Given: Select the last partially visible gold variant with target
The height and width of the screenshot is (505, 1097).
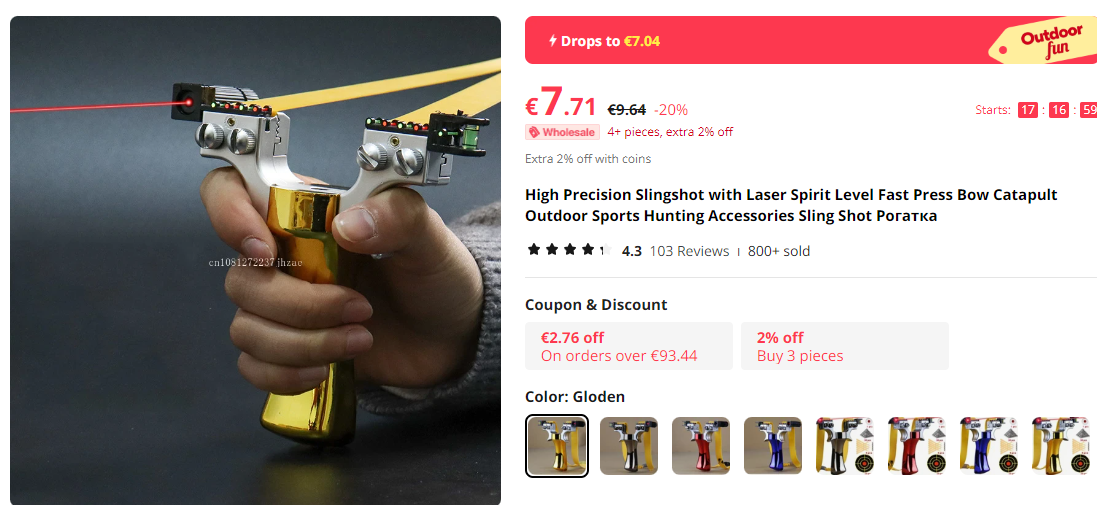Looking at the screenshot, I should pyautogui.click(x=1061, y=446).
